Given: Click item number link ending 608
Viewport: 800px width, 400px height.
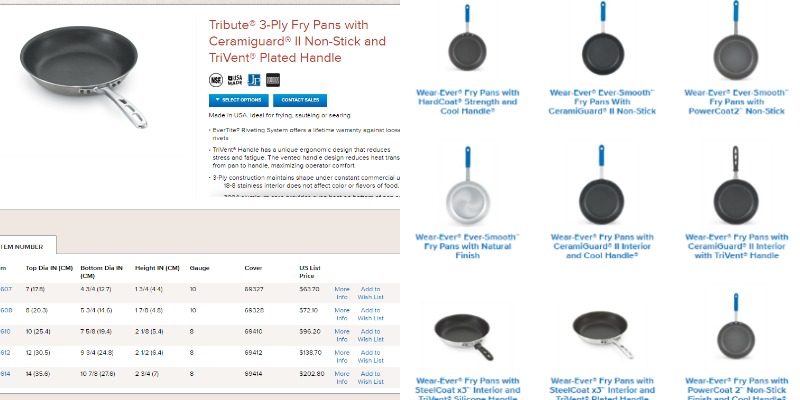Looking at the screenshot, I should pos(5,310).
